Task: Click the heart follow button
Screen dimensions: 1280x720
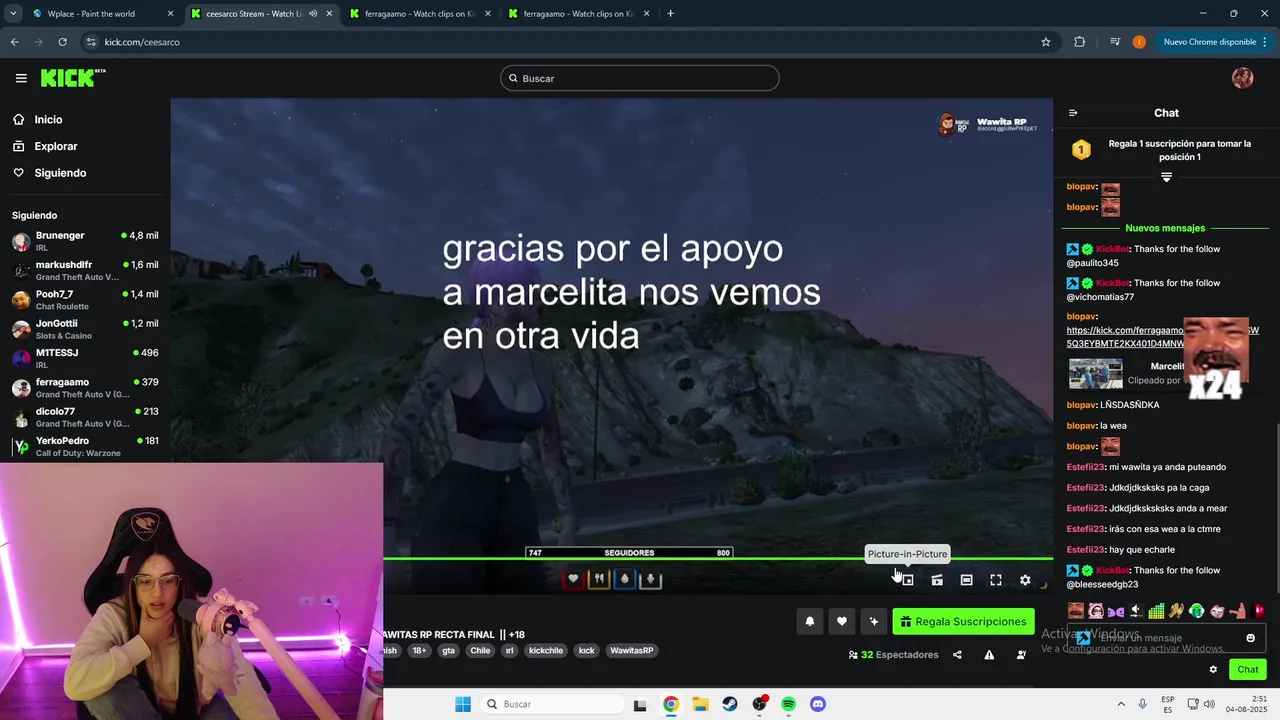Action: (842, 622)
